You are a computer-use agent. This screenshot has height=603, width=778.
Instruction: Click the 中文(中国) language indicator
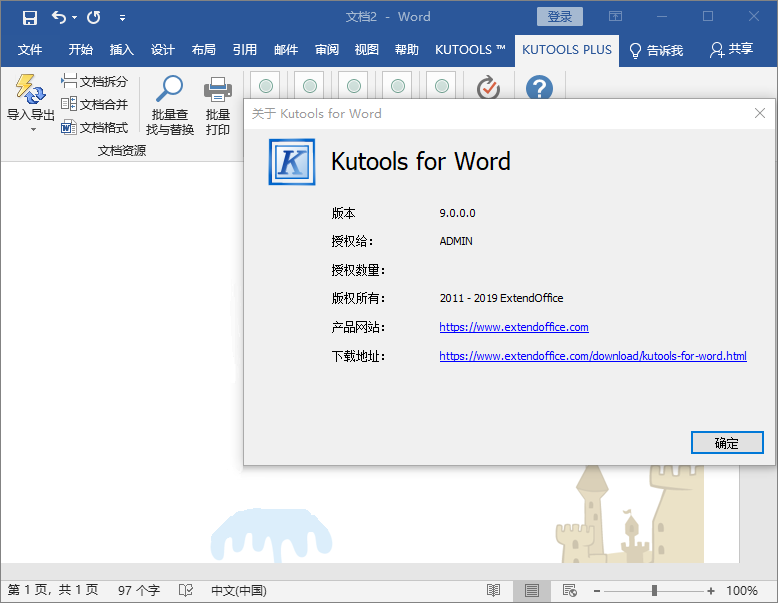click(239, 590)
